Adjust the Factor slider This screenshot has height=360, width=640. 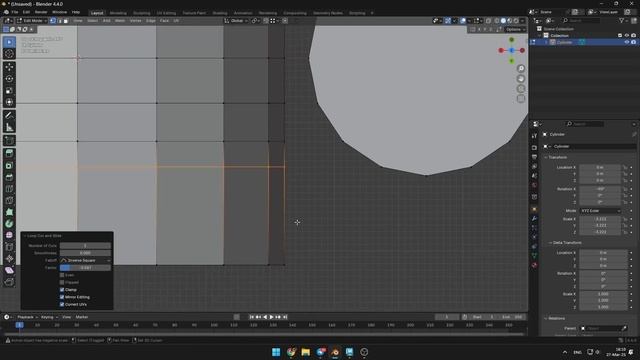click(85, 268)
